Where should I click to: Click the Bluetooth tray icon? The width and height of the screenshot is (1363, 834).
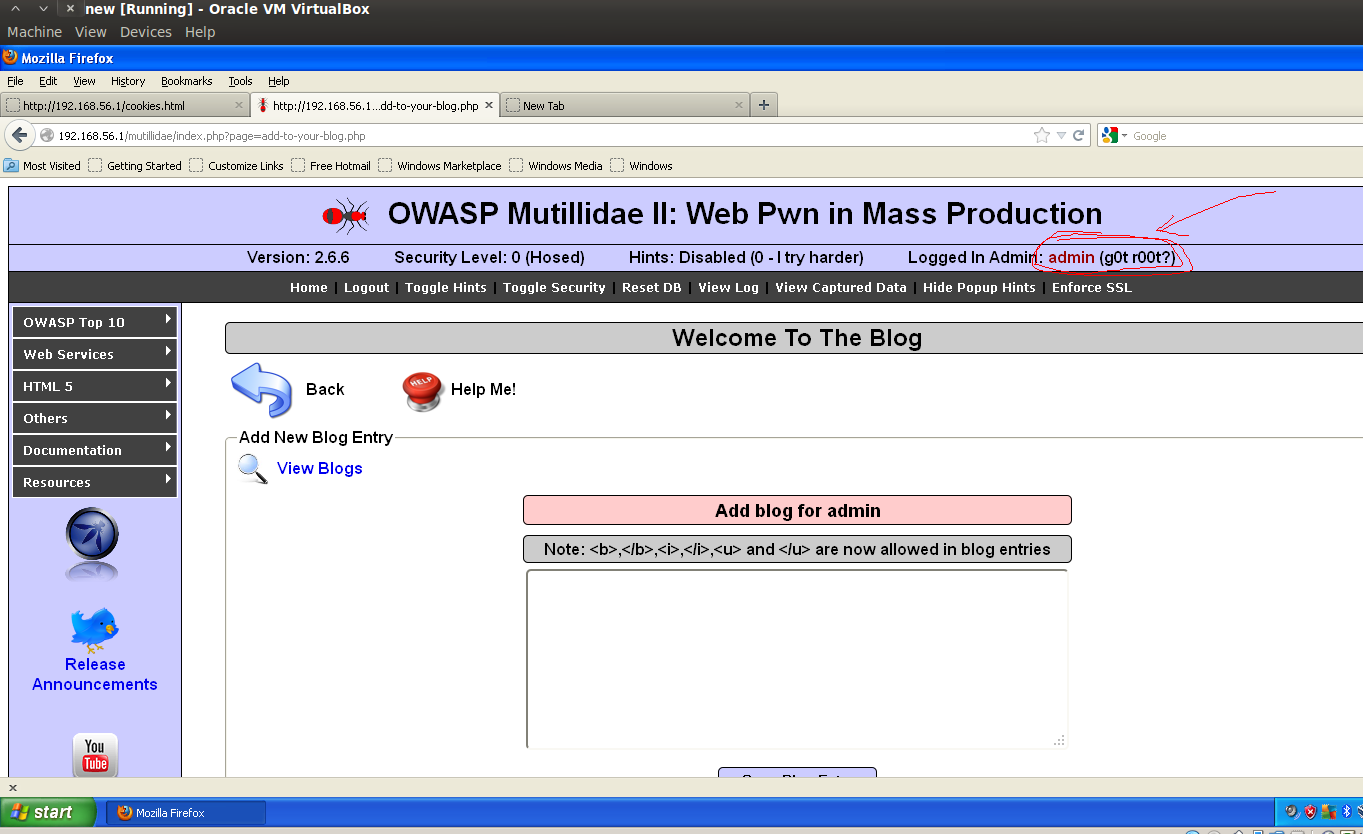pos(1346,811)
